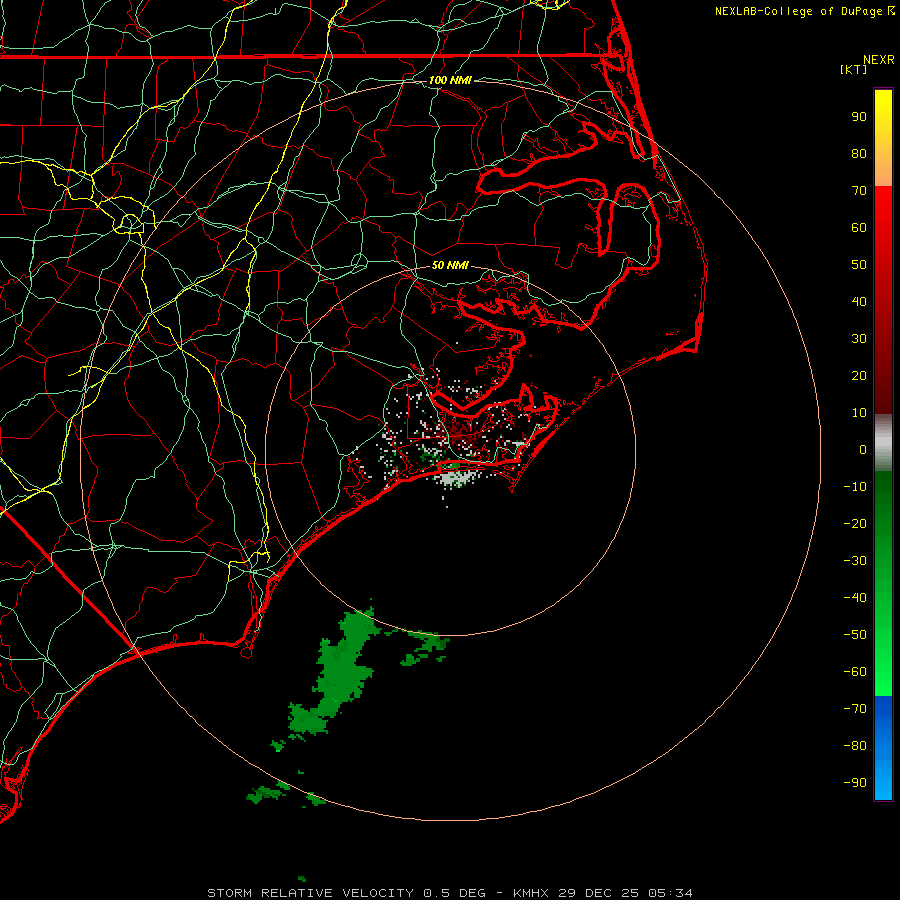
Task: Click the blue bottom segment of the color bar
Action: click(883, 748)
